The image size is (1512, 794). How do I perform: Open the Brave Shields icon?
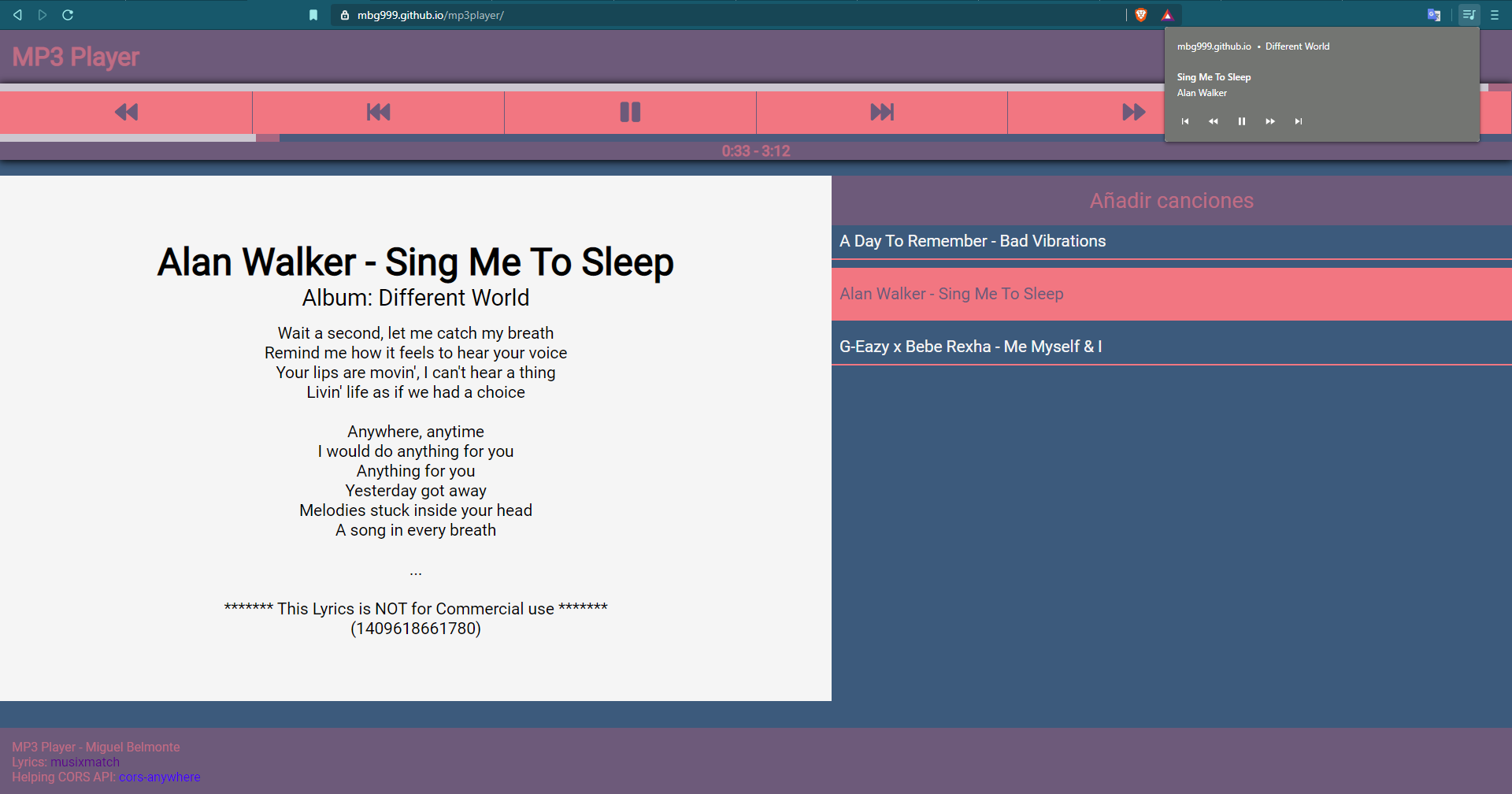point(1141,15)
